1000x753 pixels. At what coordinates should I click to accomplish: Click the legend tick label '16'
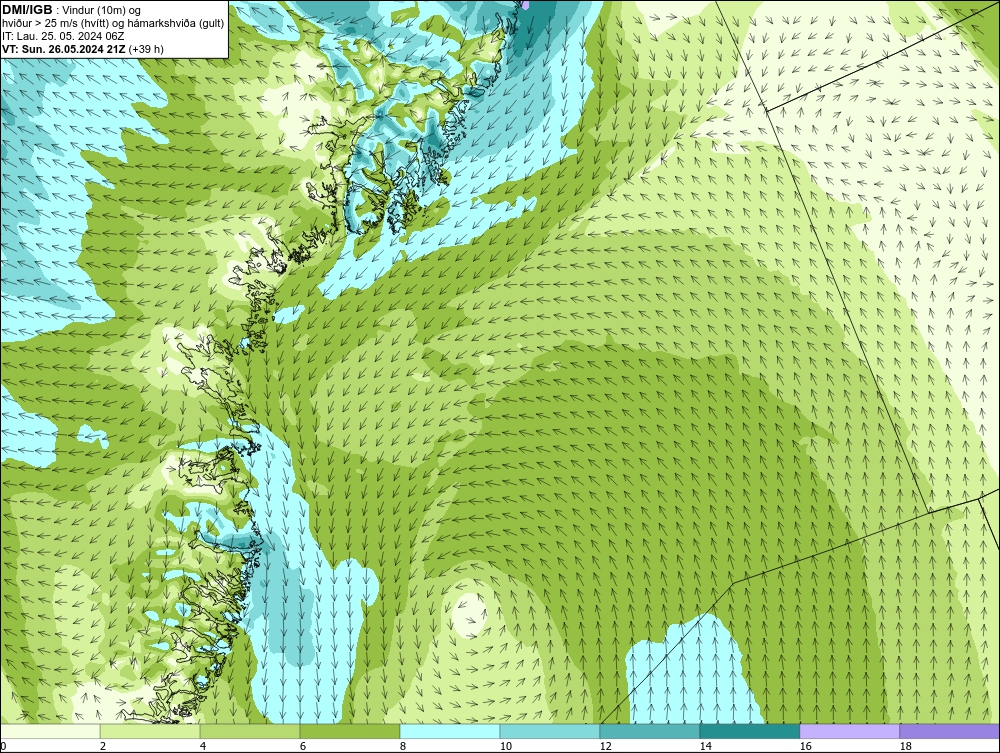click(x=805, y=746)
